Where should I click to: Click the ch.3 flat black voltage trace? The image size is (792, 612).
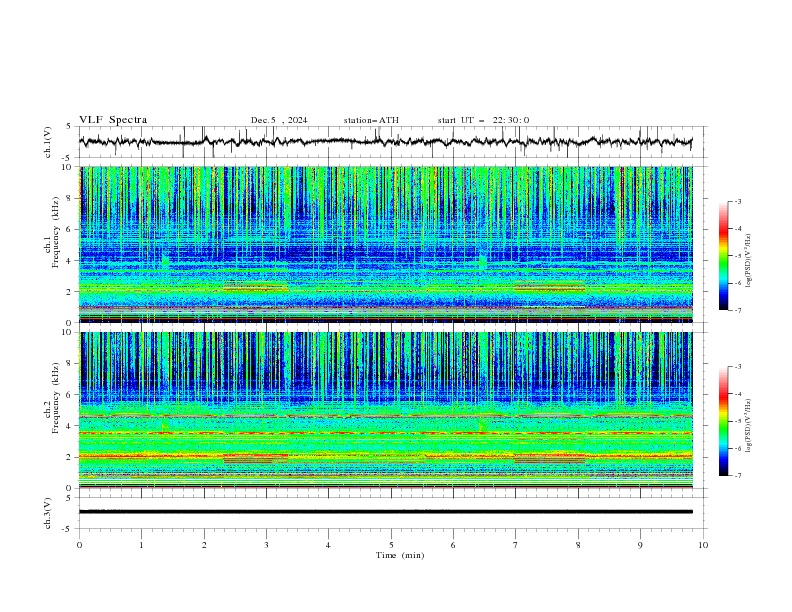coord(386,512)
